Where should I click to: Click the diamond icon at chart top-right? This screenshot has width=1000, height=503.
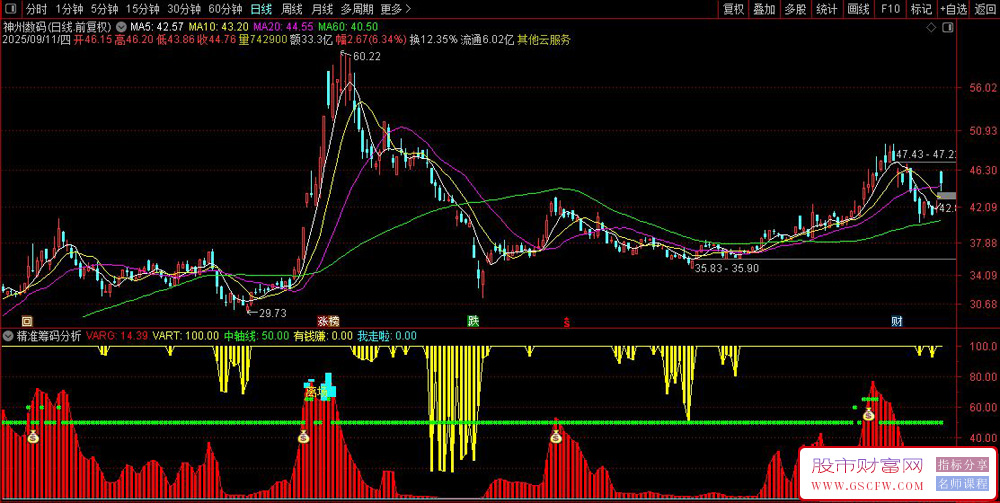tap(932, 27)
